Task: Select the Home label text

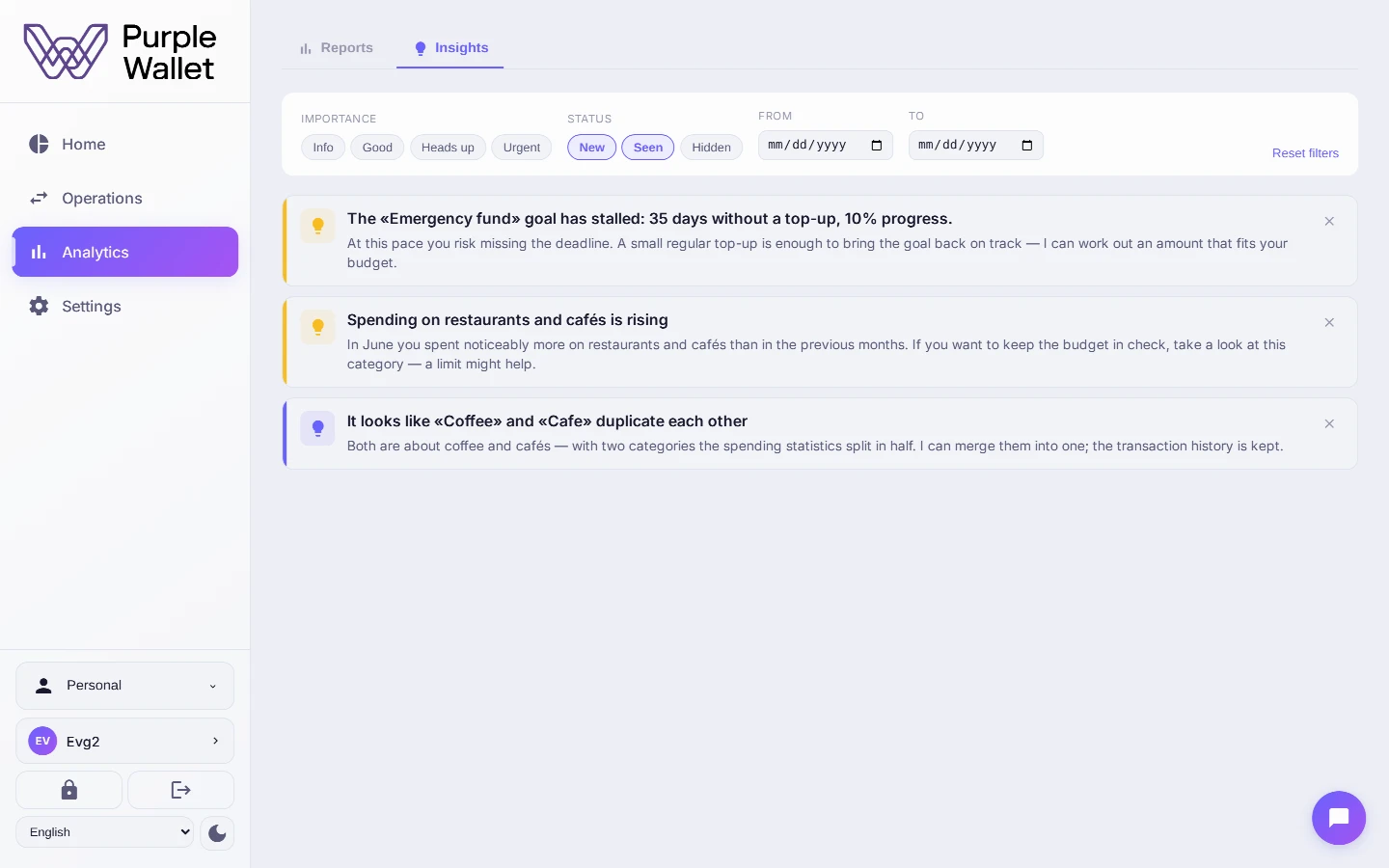Action: click(x=84, y=144)
